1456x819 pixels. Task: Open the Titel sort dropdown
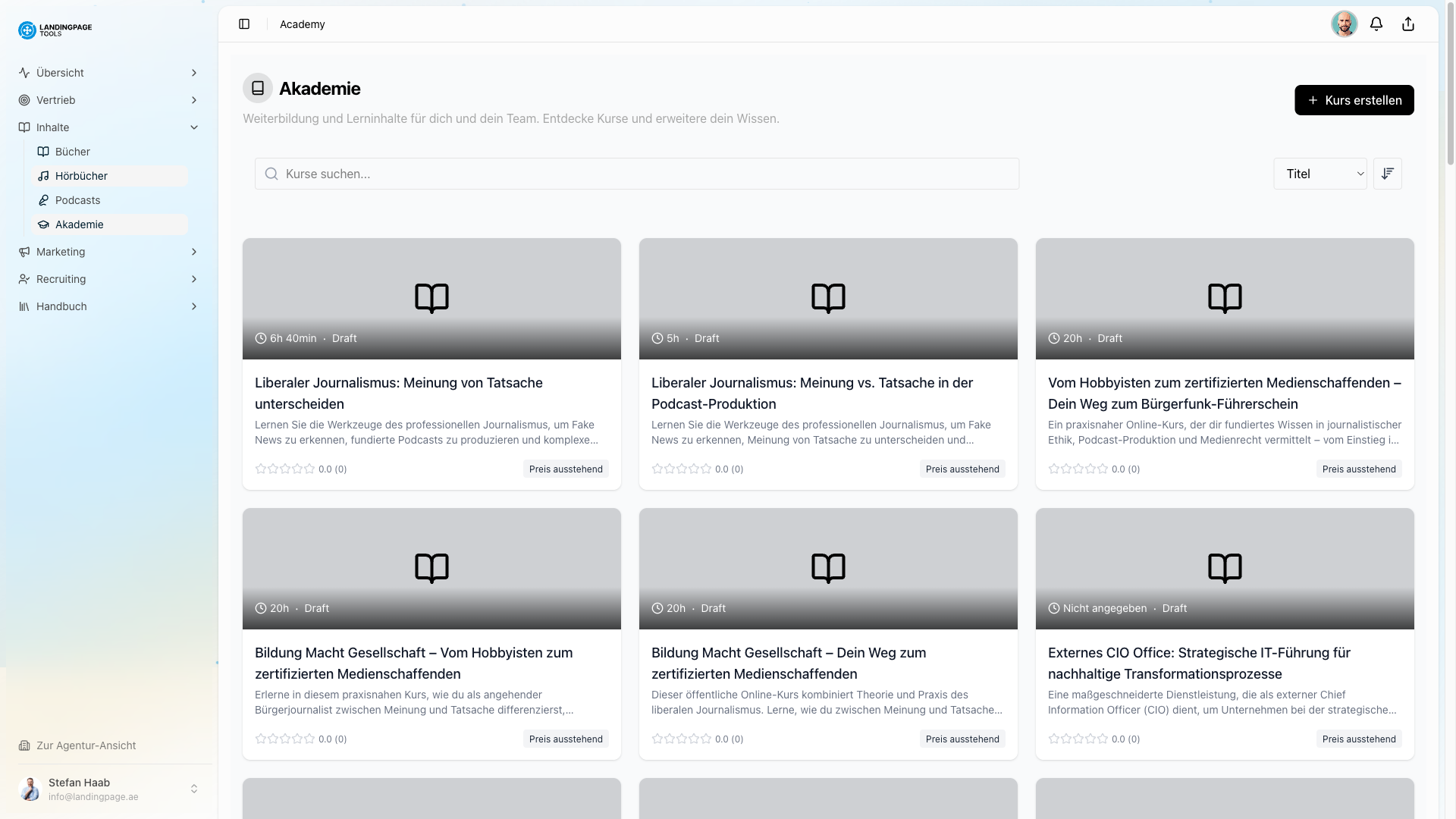point(1319,174)
